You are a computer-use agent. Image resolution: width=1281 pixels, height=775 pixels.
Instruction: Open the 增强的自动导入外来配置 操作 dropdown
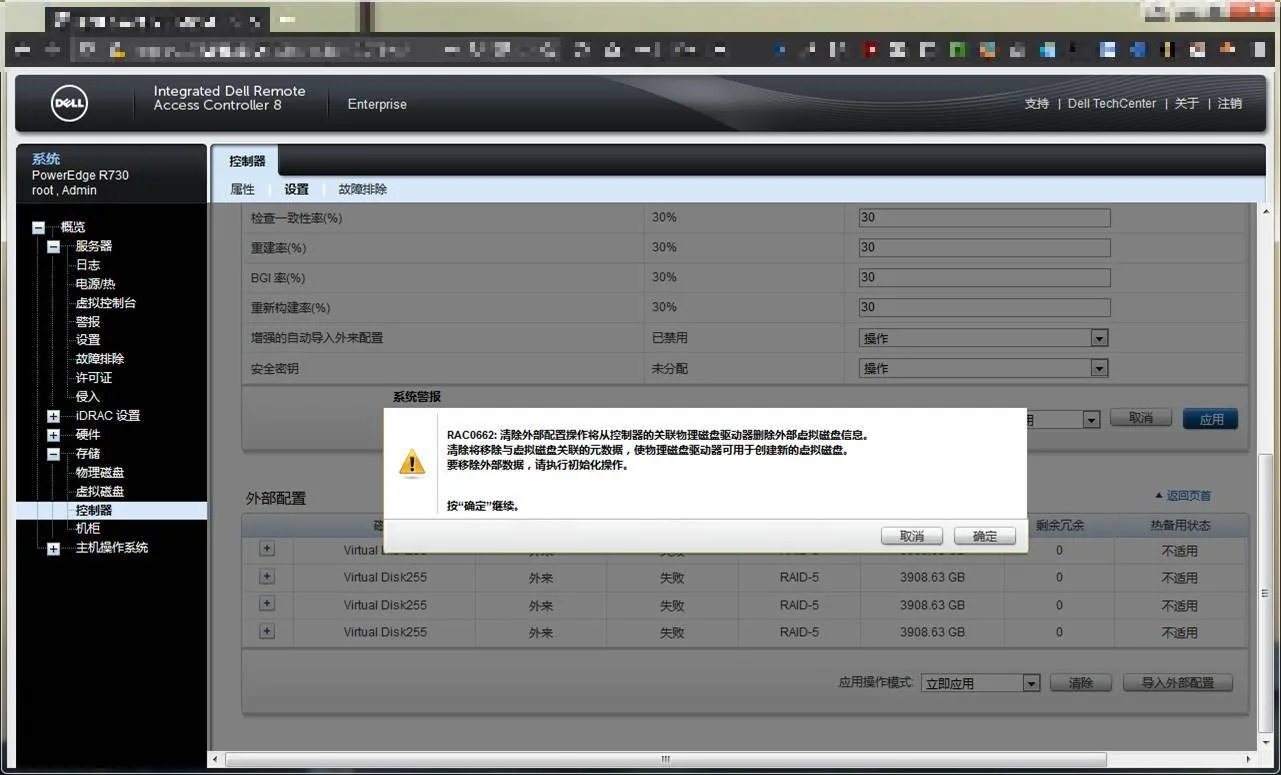pos(984,338)
